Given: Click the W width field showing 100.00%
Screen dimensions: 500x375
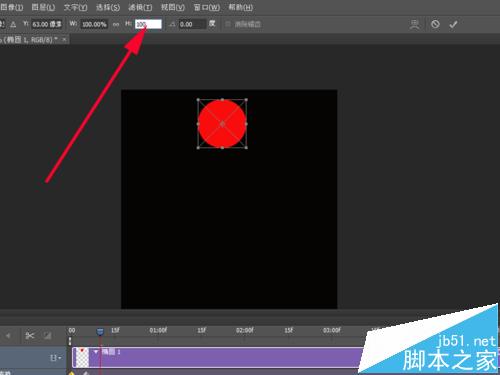Looking at the screenshot, I should (x=94, y=24).
